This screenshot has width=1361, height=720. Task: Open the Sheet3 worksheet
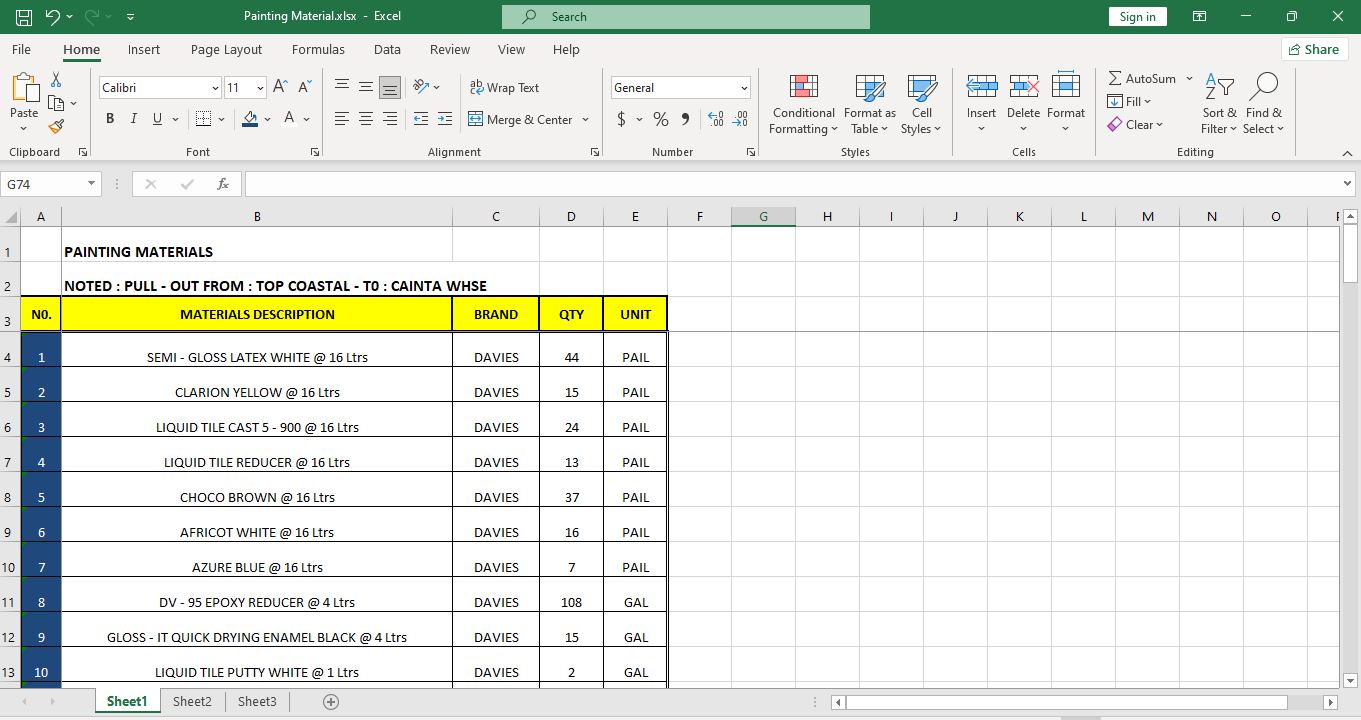point(257,702)
